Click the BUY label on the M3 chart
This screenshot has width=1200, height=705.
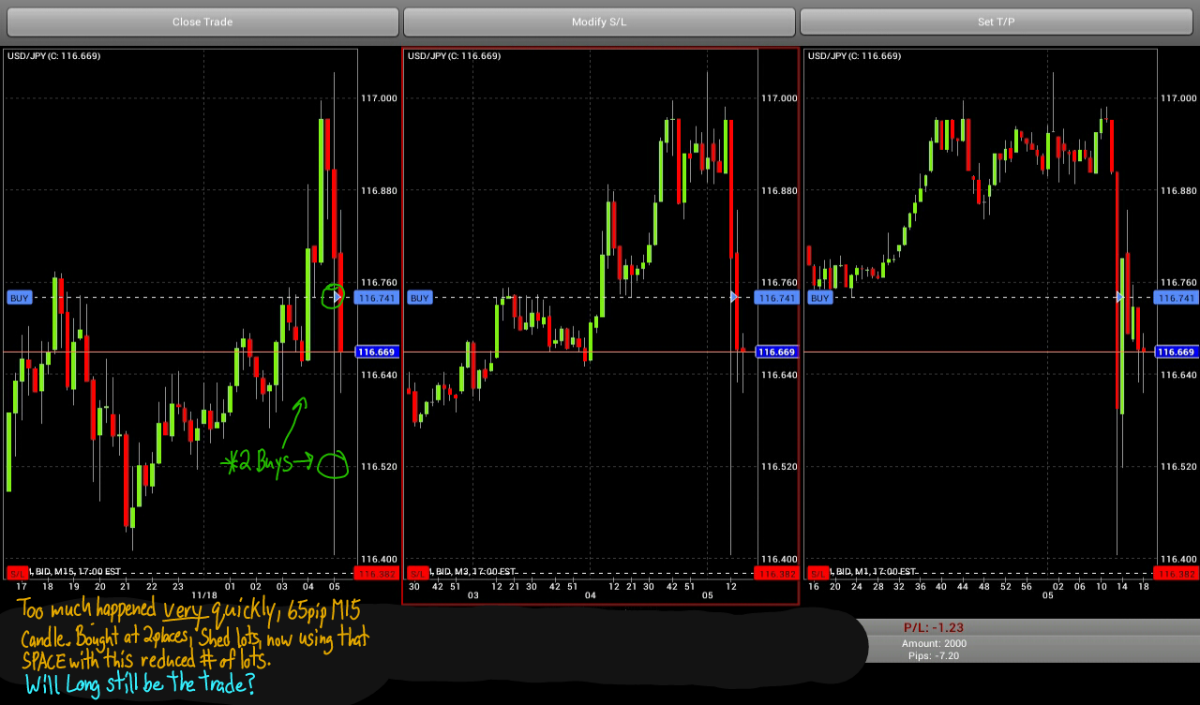point(420,298)
